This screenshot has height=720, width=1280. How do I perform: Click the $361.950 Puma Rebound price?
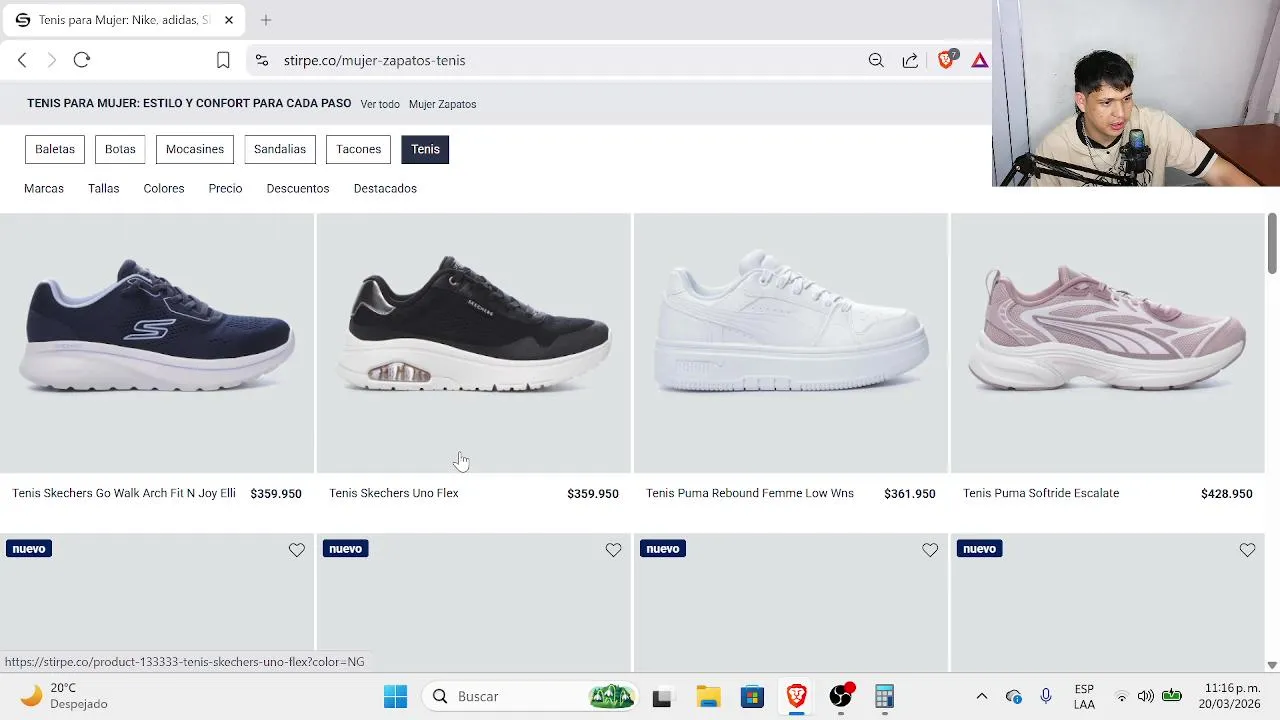click(x=910, y=494)
